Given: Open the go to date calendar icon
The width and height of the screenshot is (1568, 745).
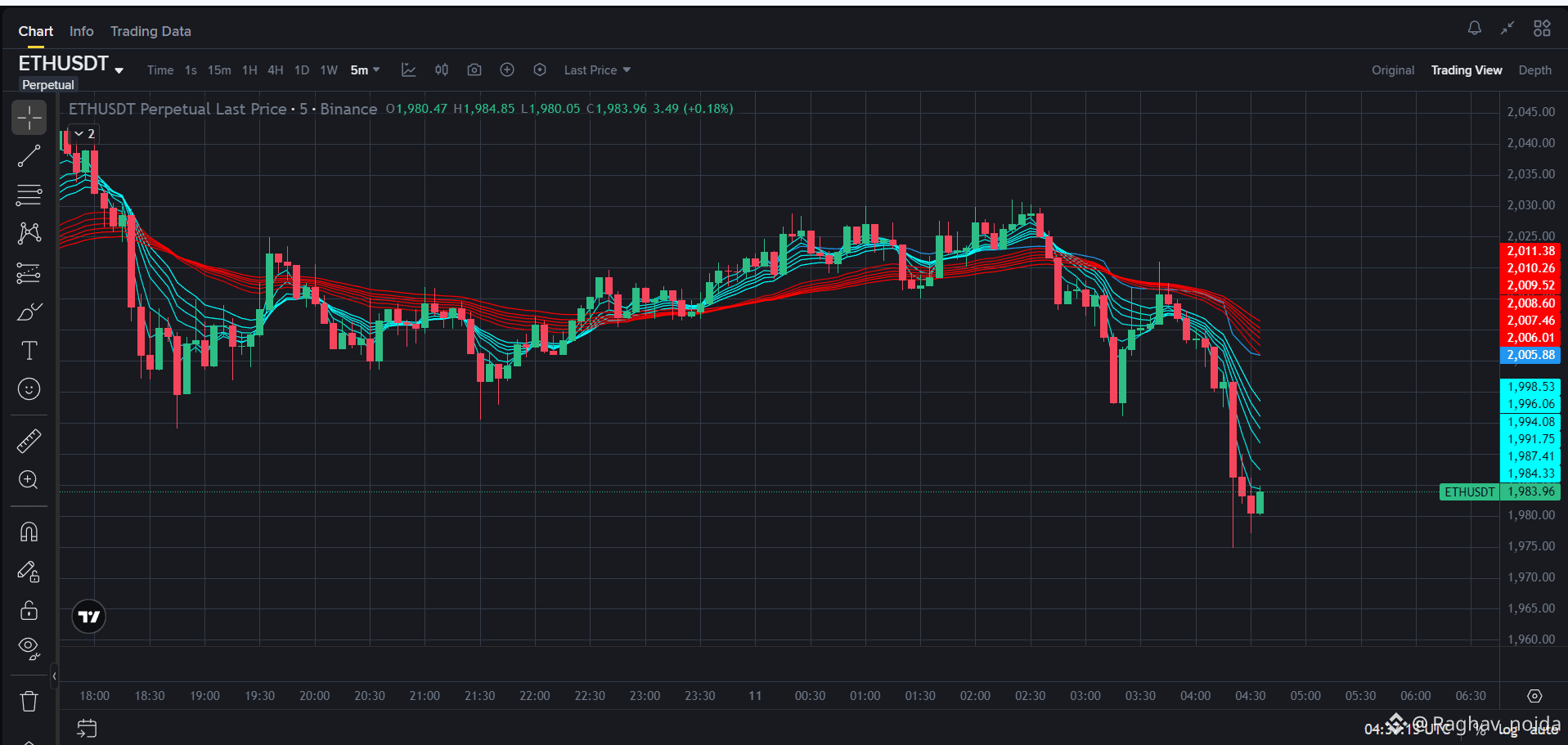Looking at the screenshot, I should click(87, 728).
